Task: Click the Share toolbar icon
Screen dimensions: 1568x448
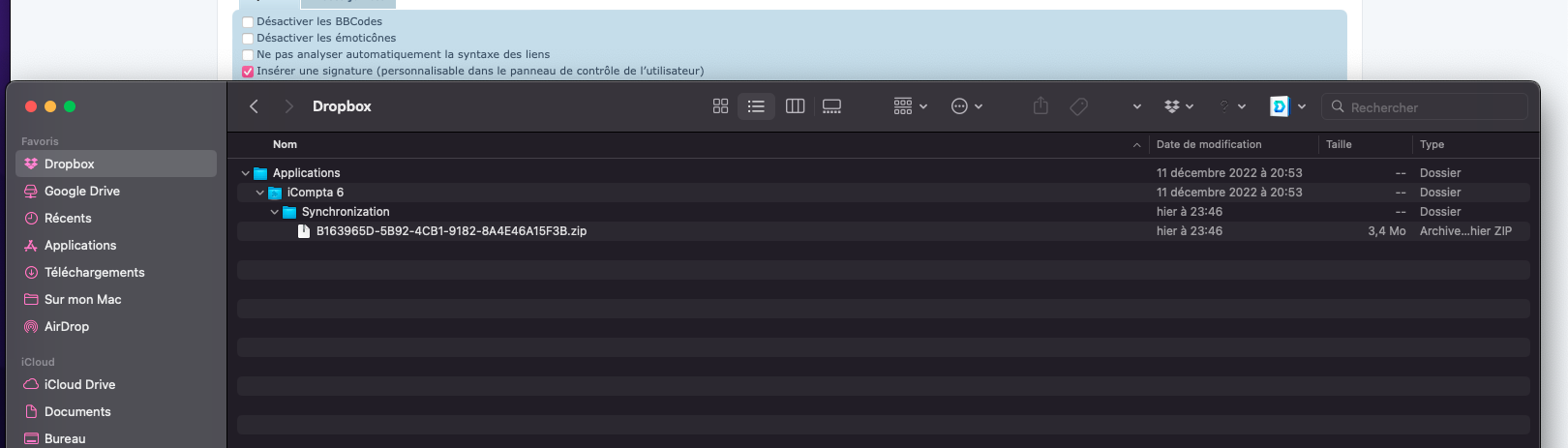Action: 1040,106
